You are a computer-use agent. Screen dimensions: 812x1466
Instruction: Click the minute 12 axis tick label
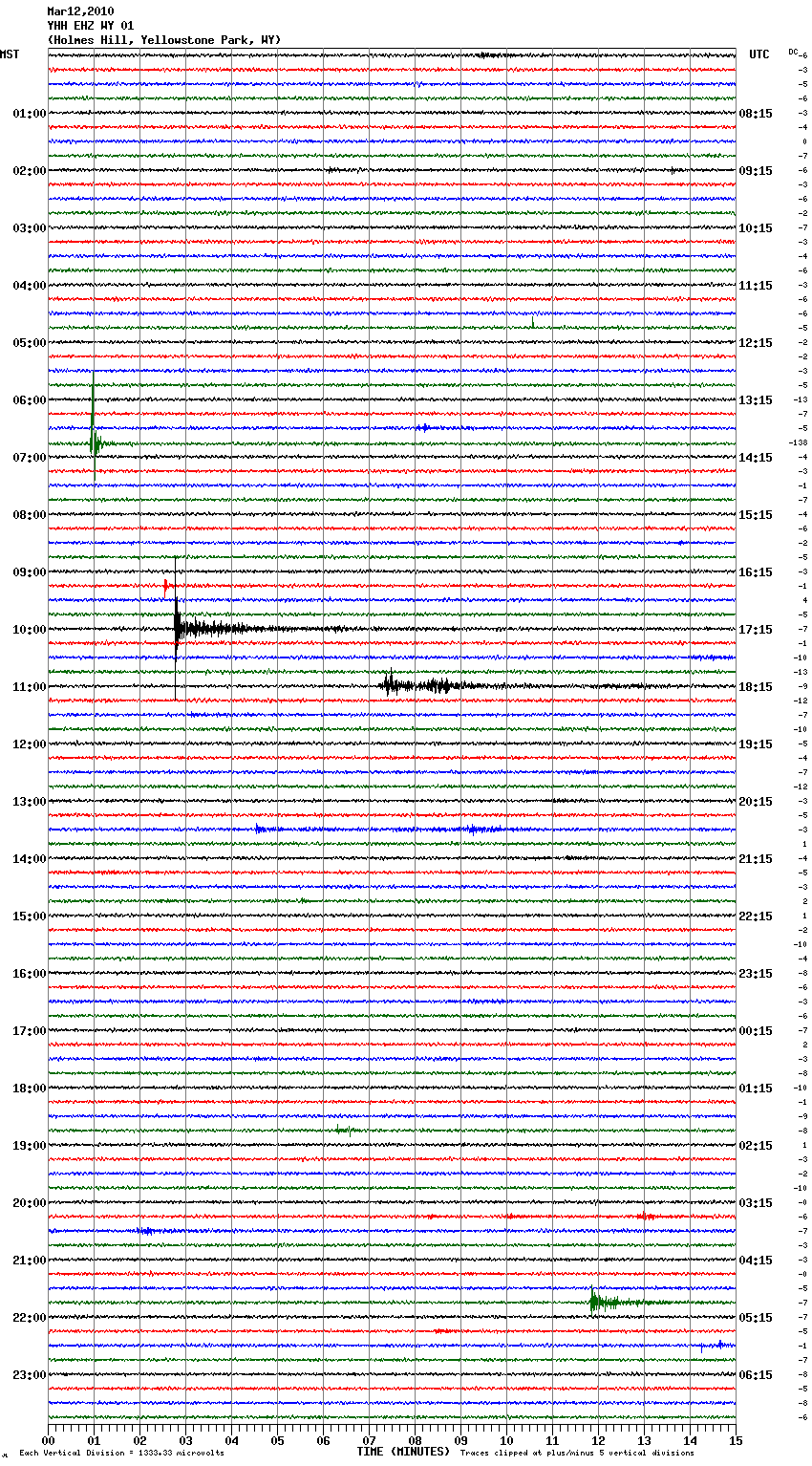[x=599, y=1440]
